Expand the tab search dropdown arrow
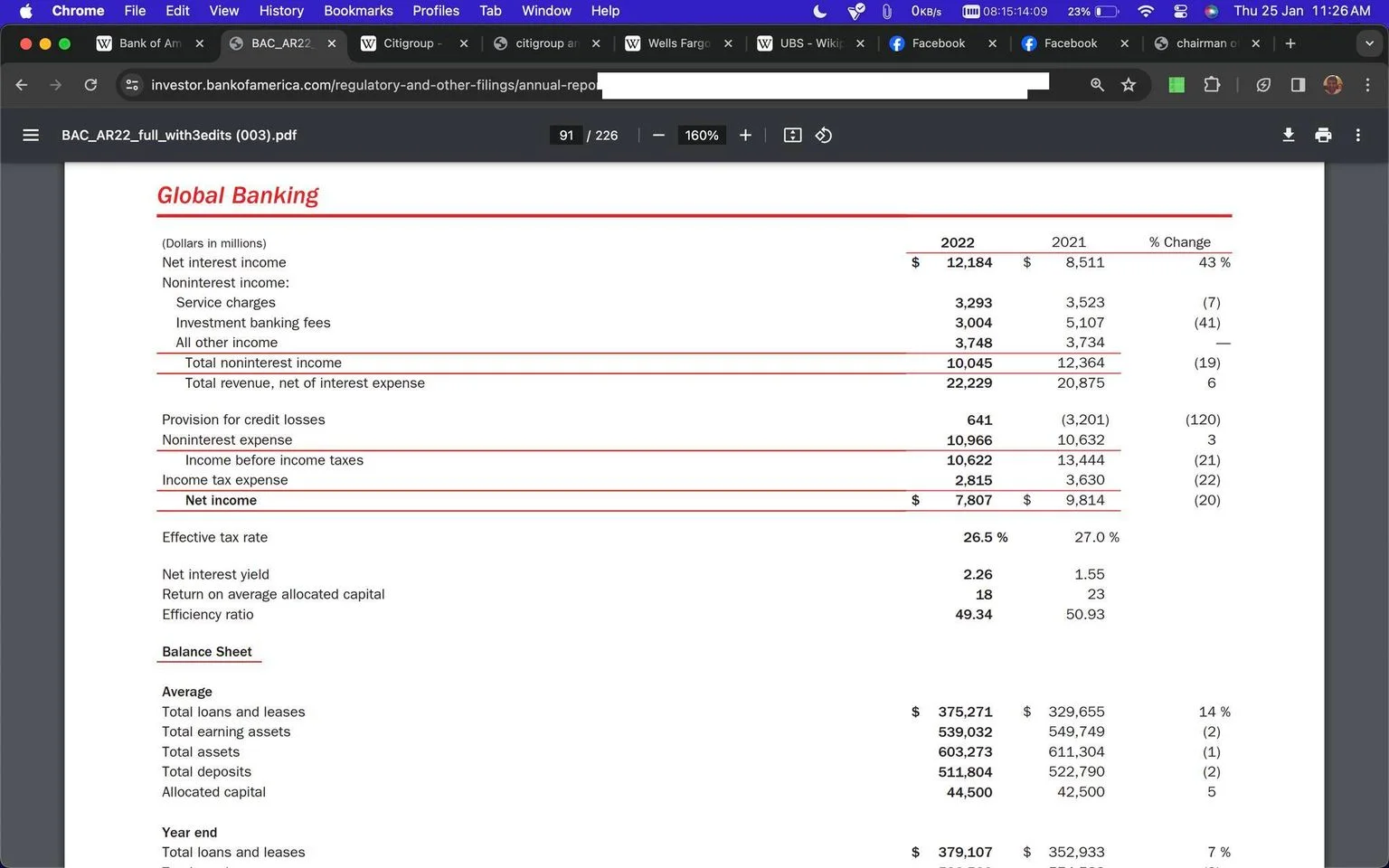 click(1369, 43)
